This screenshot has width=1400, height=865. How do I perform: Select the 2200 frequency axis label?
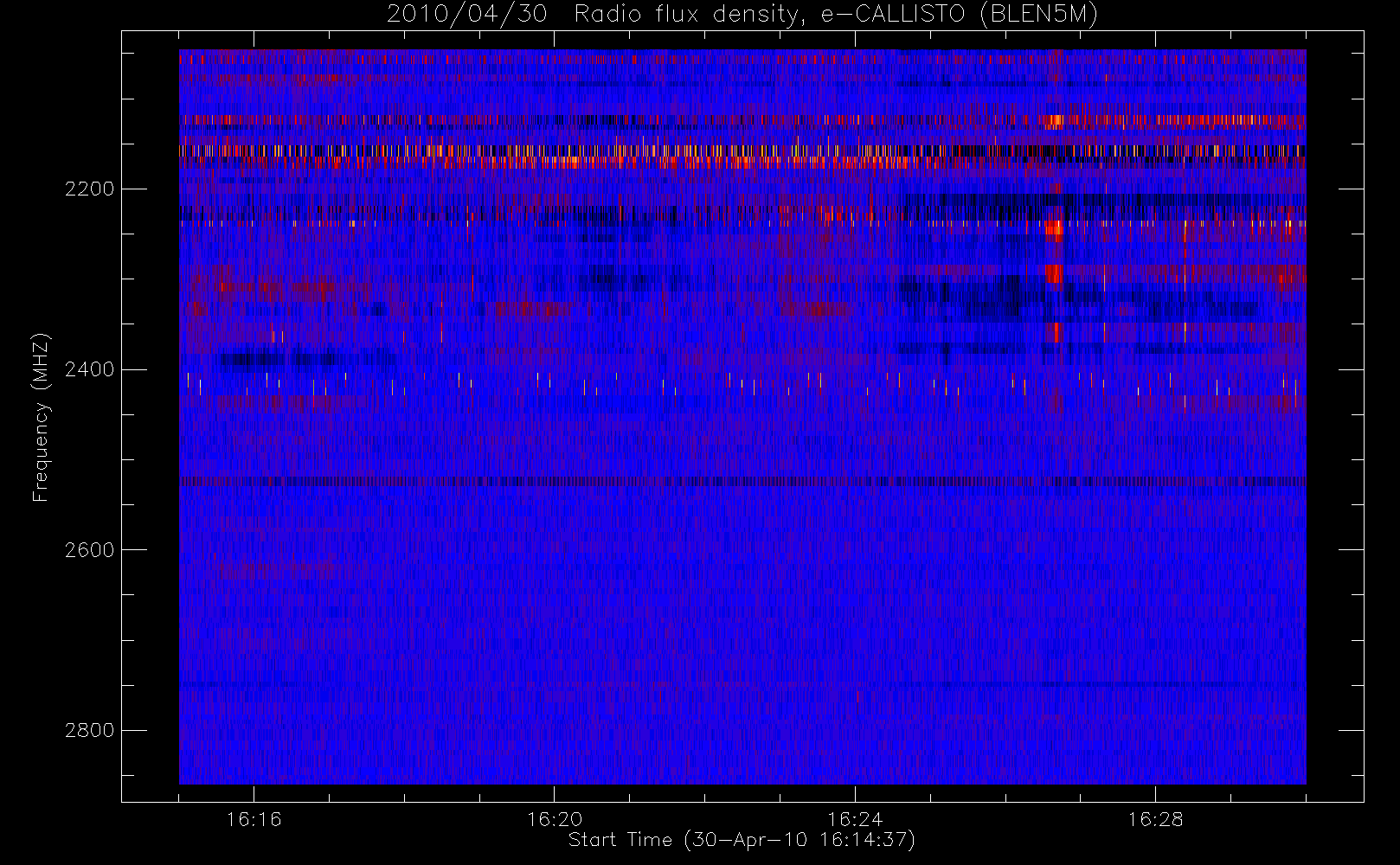(x=89, y=189)
